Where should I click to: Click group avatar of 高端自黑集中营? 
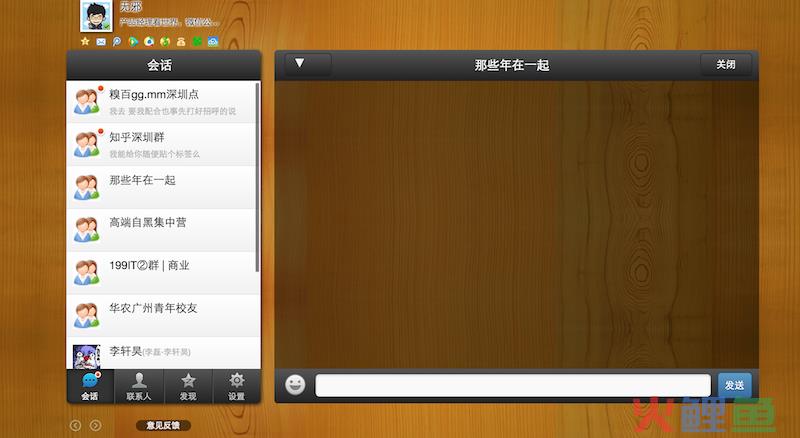tap(87, 230)
